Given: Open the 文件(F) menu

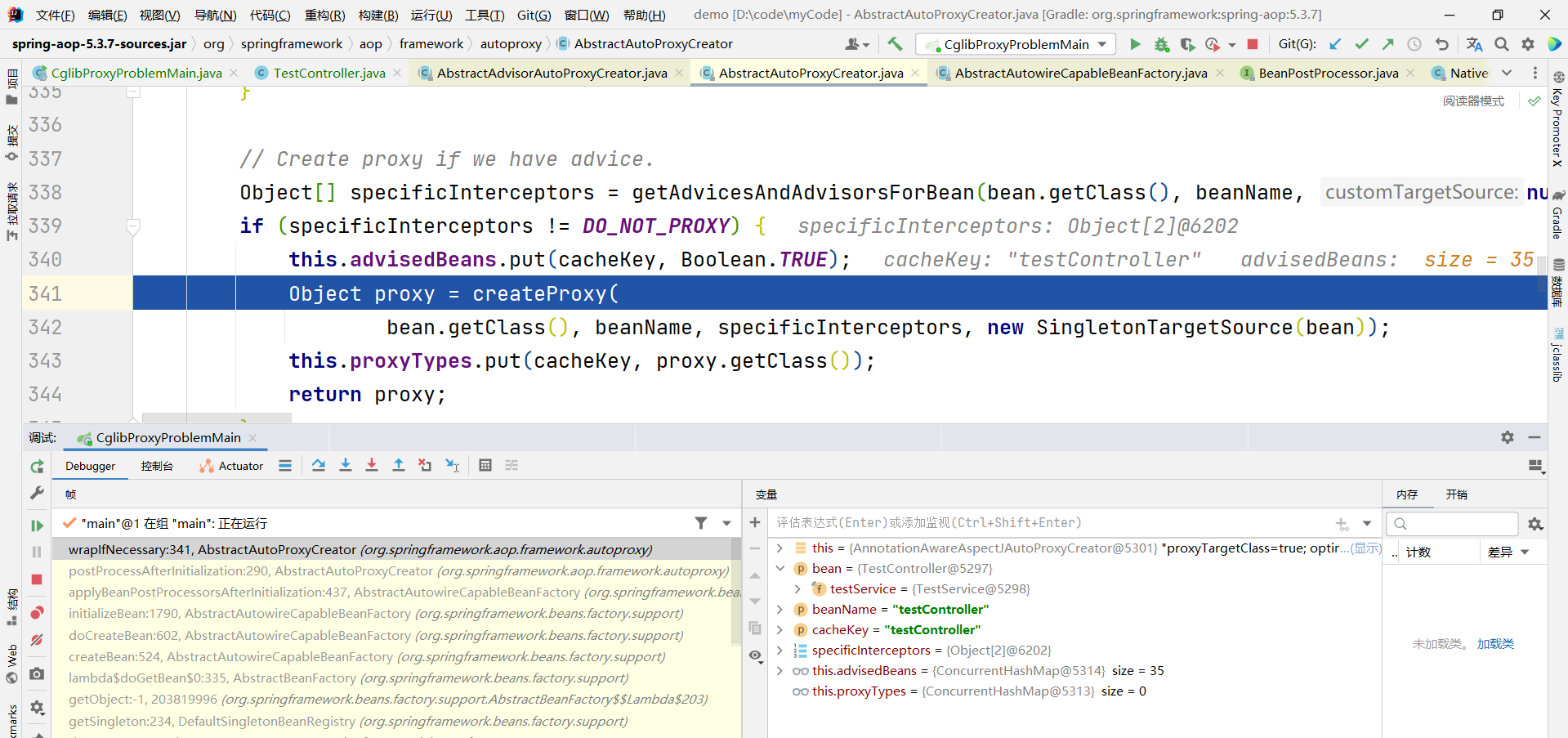Looking at the screenshot, I should (55, 15).
